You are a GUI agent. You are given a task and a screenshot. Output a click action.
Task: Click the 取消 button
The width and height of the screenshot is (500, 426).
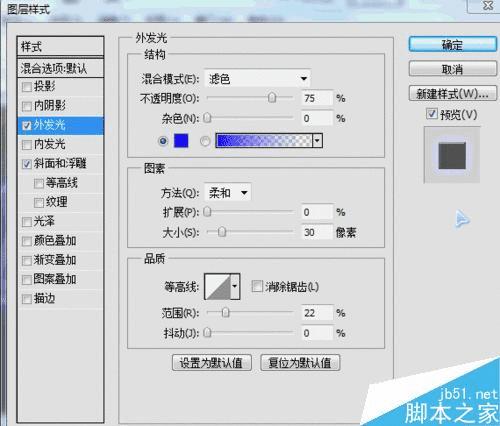pos(453,69)
